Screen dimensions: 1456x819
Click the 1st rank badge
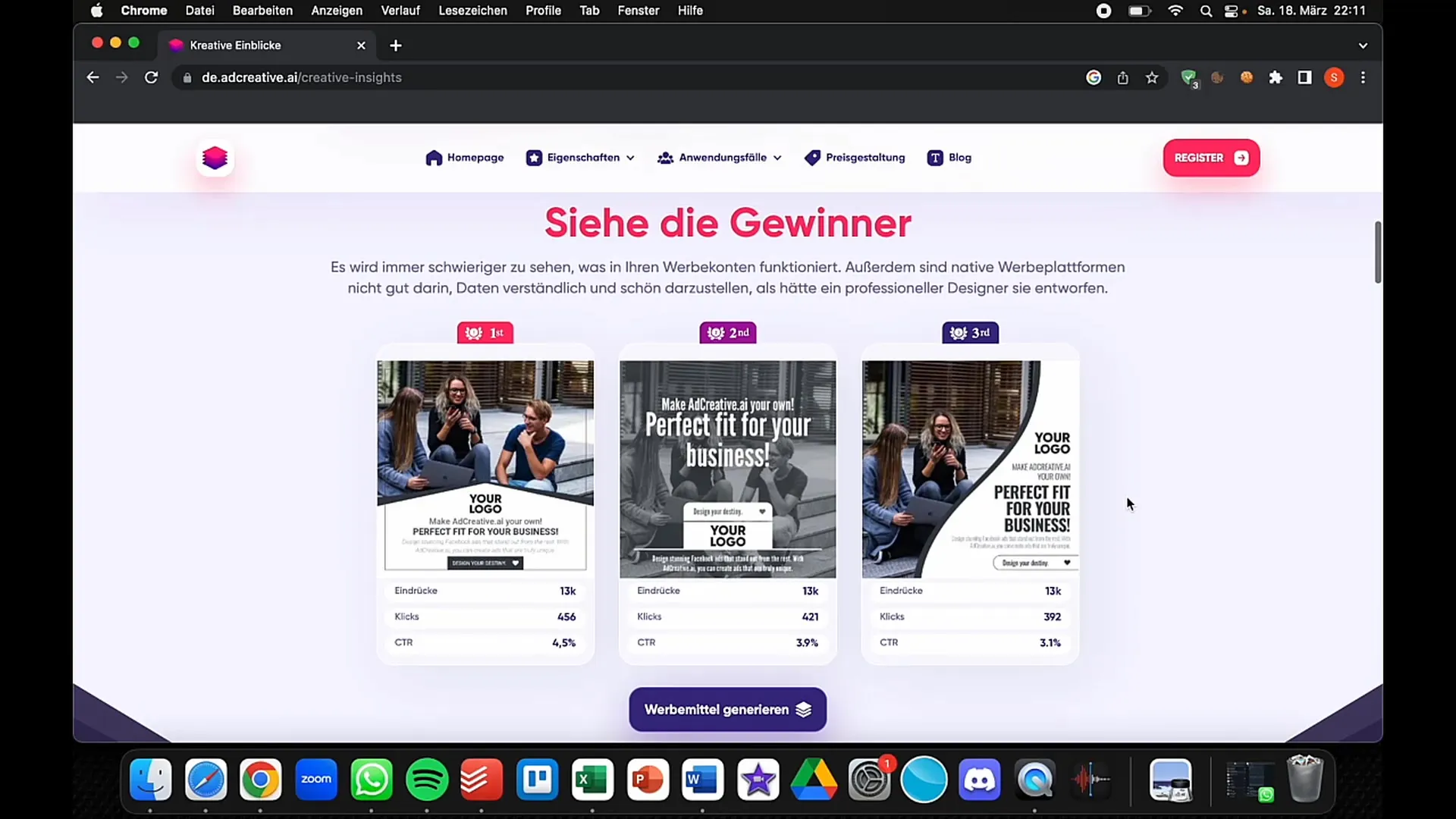tap(485, 333)
